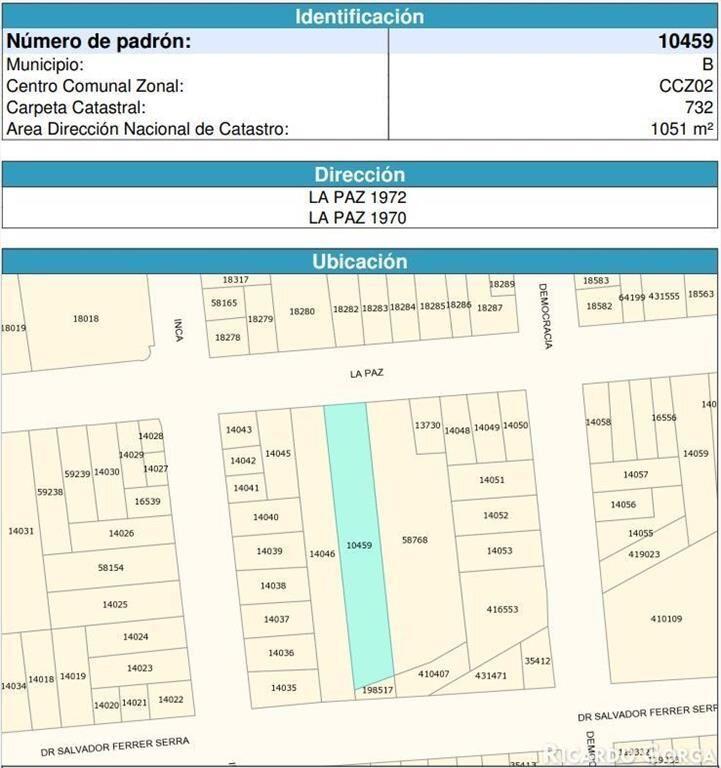
Task: Select parcel 14037 on the map
Action: pyautogui.click(x=276, y=619)
